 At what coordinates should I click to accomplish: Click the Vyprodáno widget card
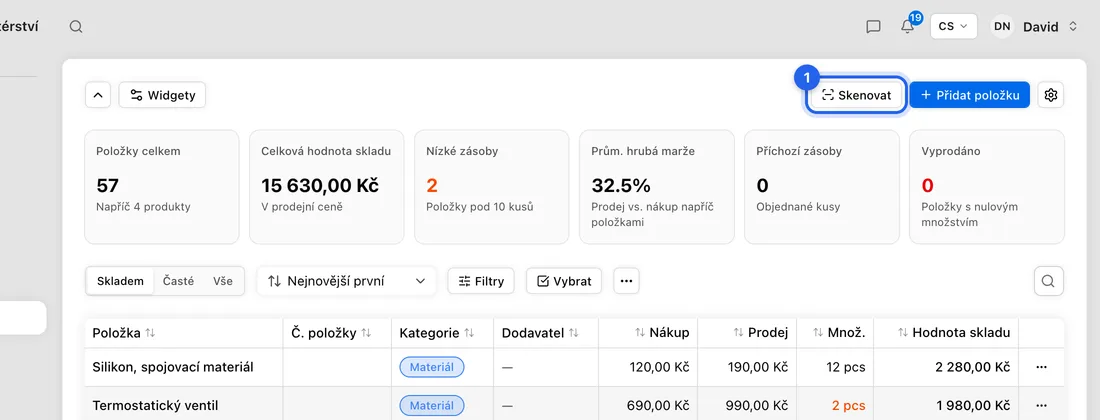point(987,187)
